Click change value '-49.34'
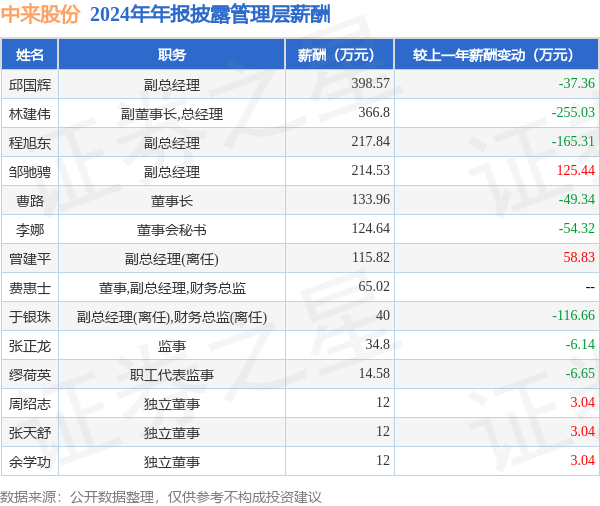This screenshot has width=600, height=506. (577, 199)
